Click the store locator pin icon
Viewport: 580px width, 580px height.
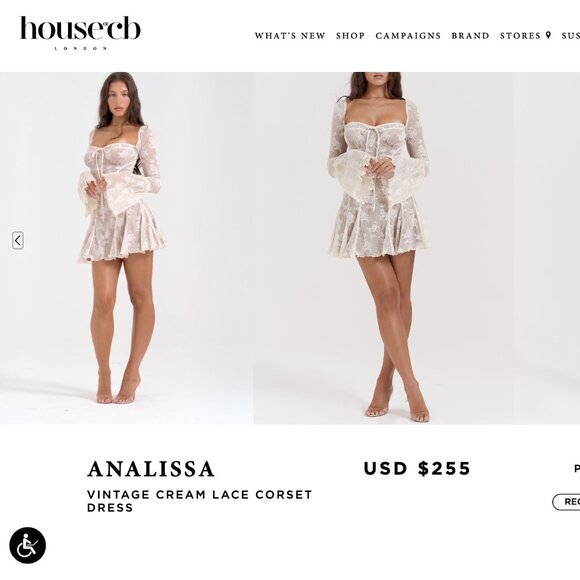[x=548, y=35]
